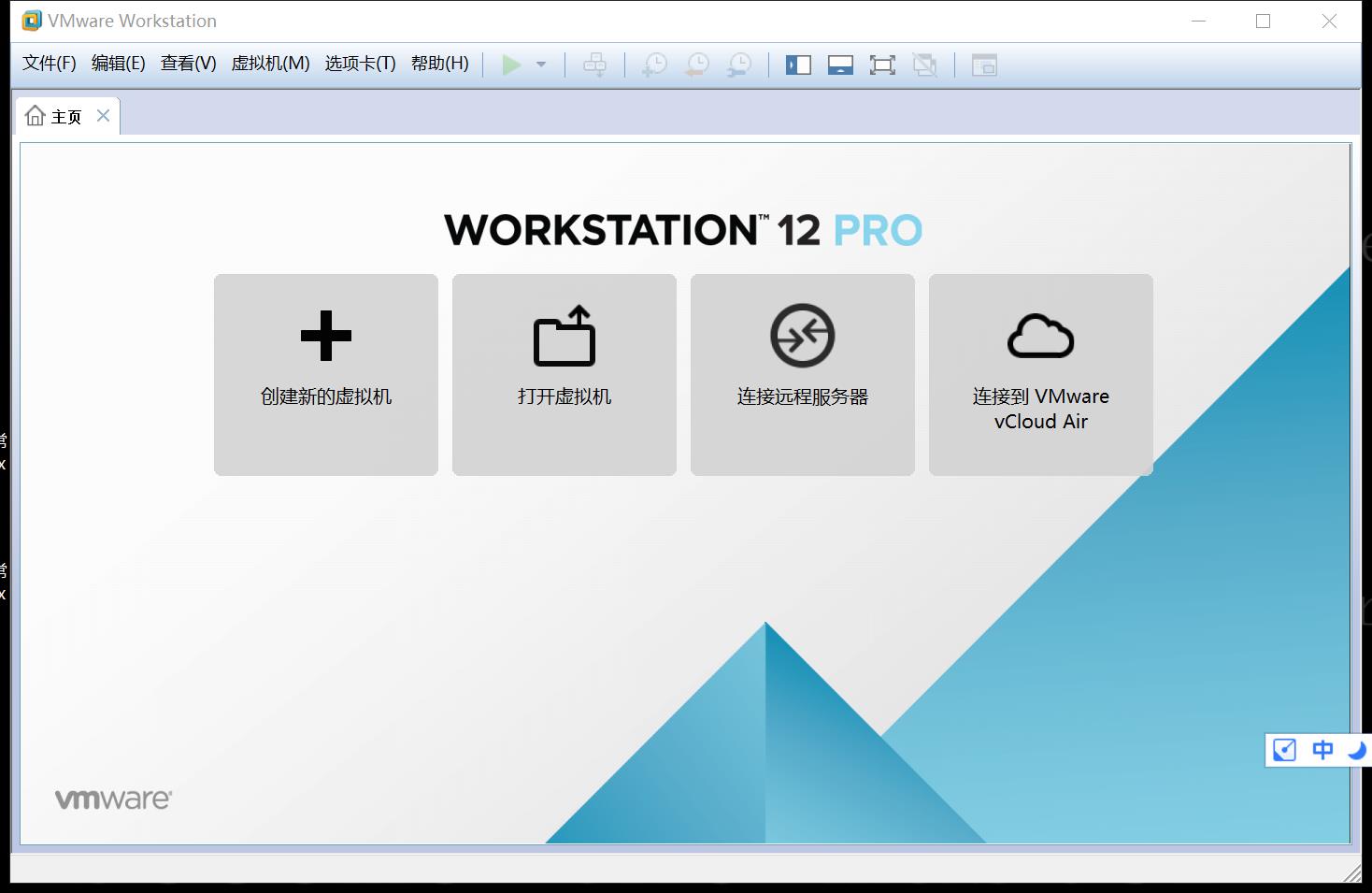Click the Unity mode toolbar icon
This screenshot has height=893, width=1372.
[x=924, y=65]
